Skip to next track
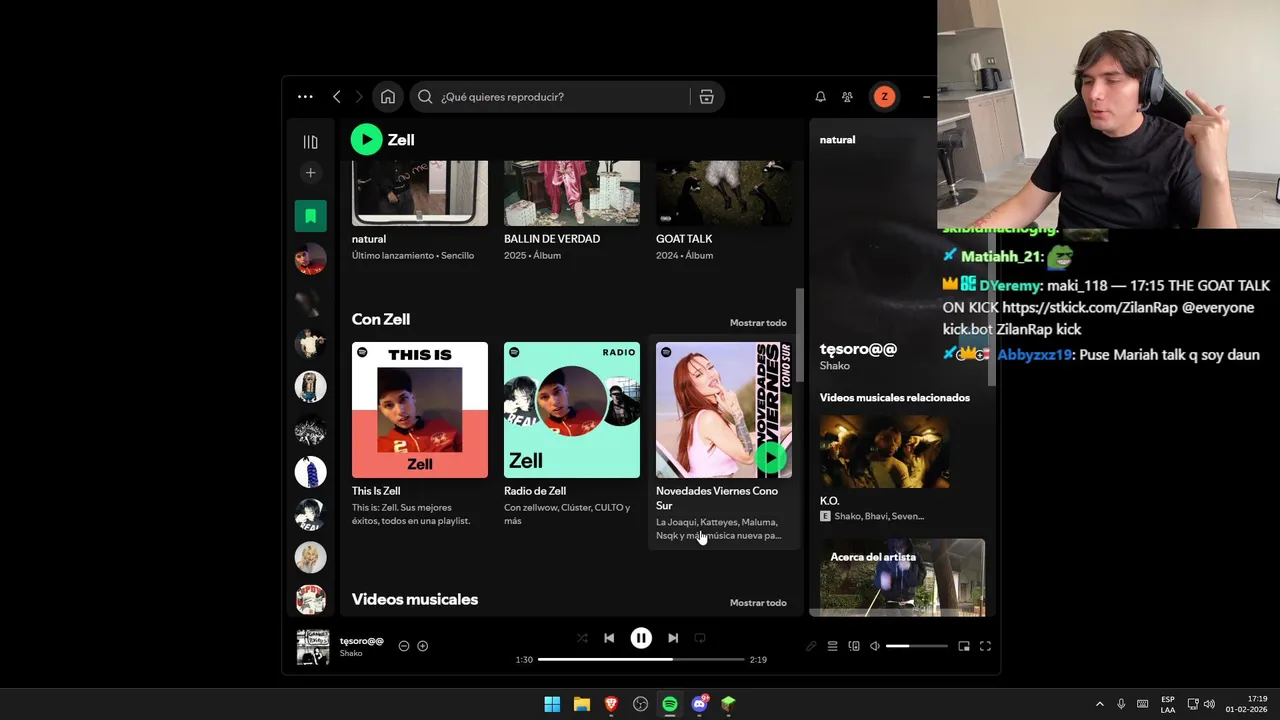 click(x=673, y=638)
